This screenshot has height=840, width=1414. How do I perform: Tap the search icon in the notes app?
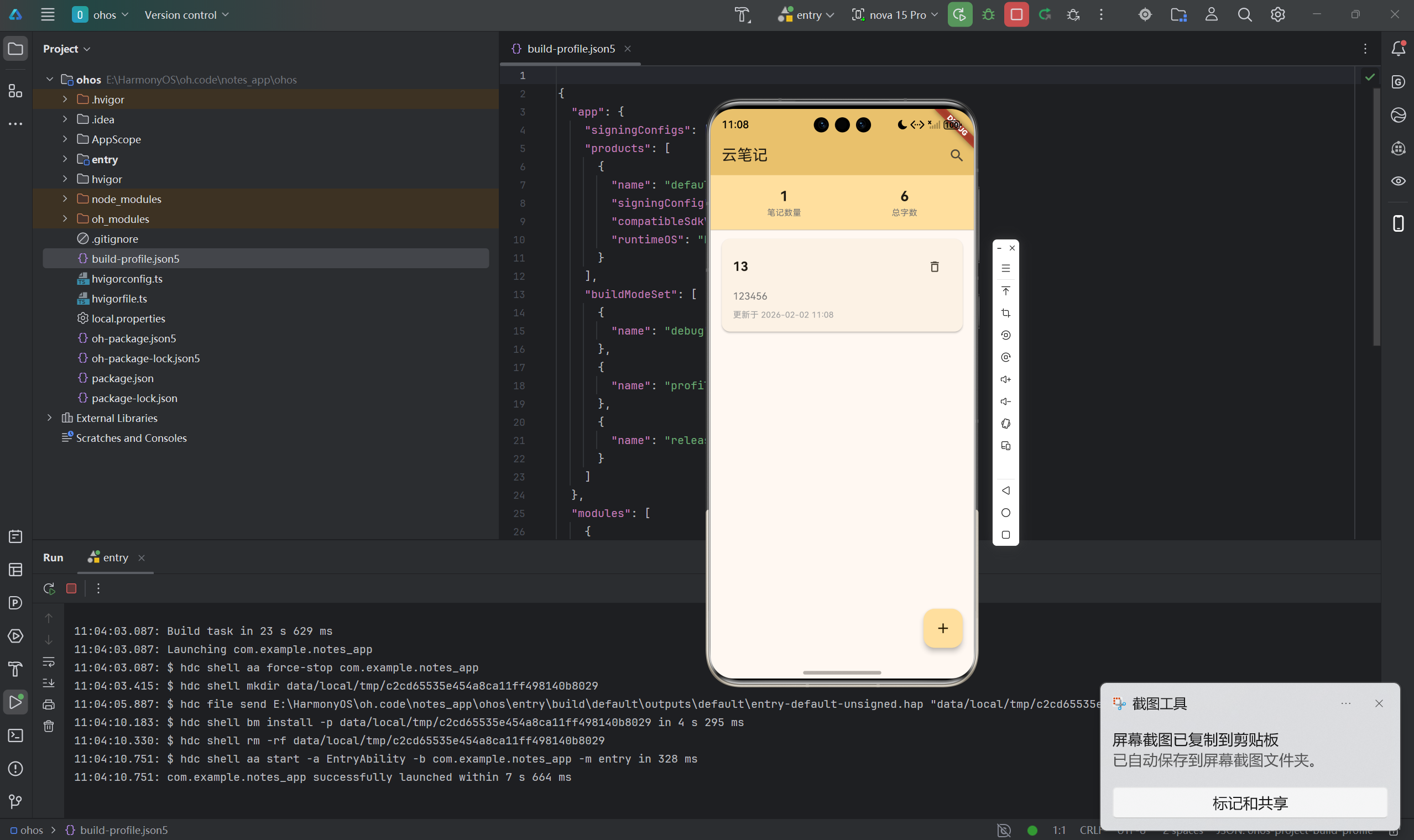pos(956,155)
